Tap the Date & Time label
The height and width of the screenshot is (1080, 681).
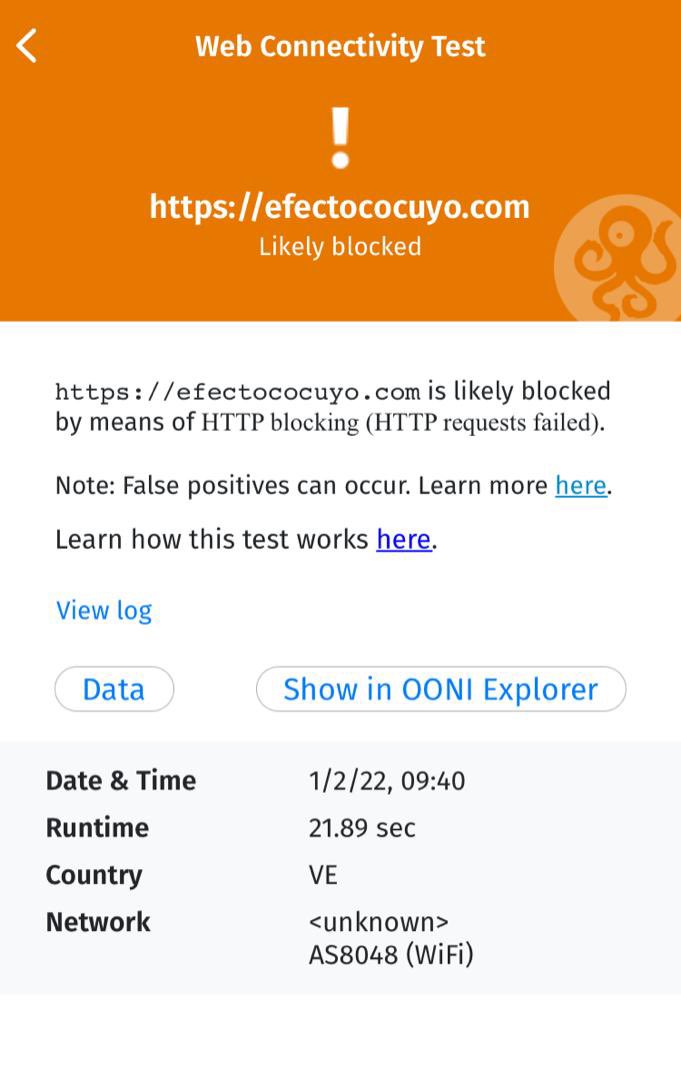pyautogui.click(x=121, y=780)
